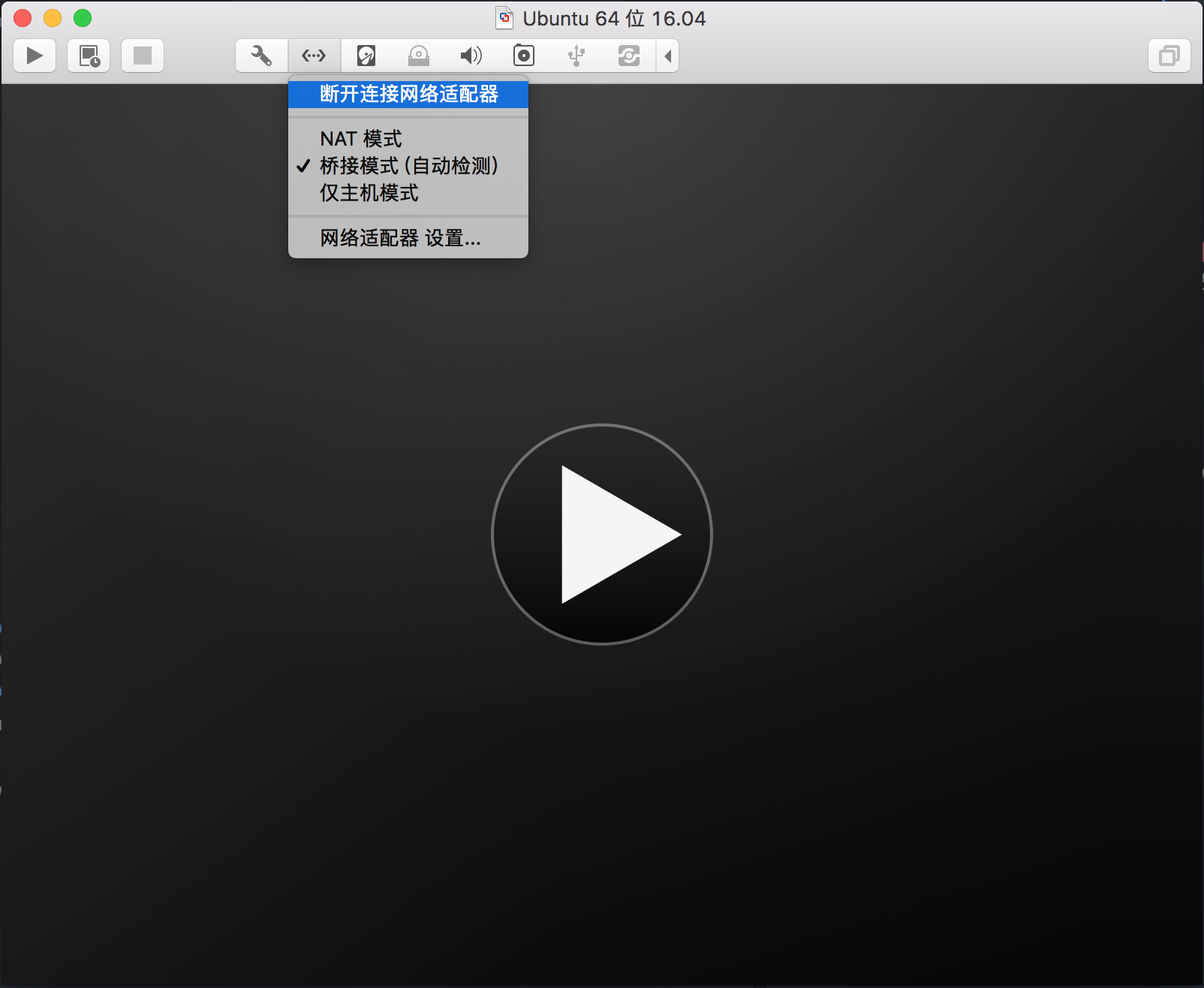Choose 断开连接网络适配器 menu item
Image resolution: width=1204 pixels, height=988 pixels.
(x=409, y=94)
